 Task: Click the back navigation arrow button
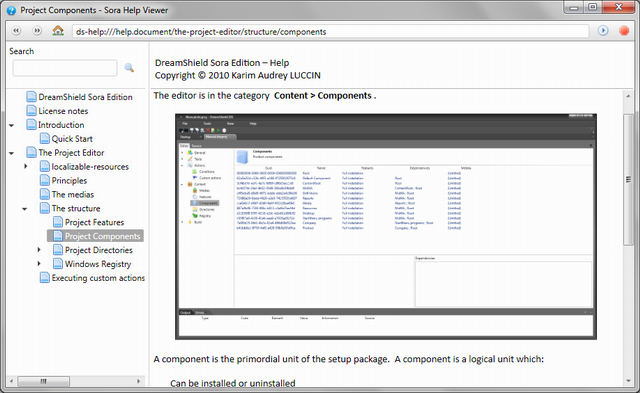click(16, 31)
